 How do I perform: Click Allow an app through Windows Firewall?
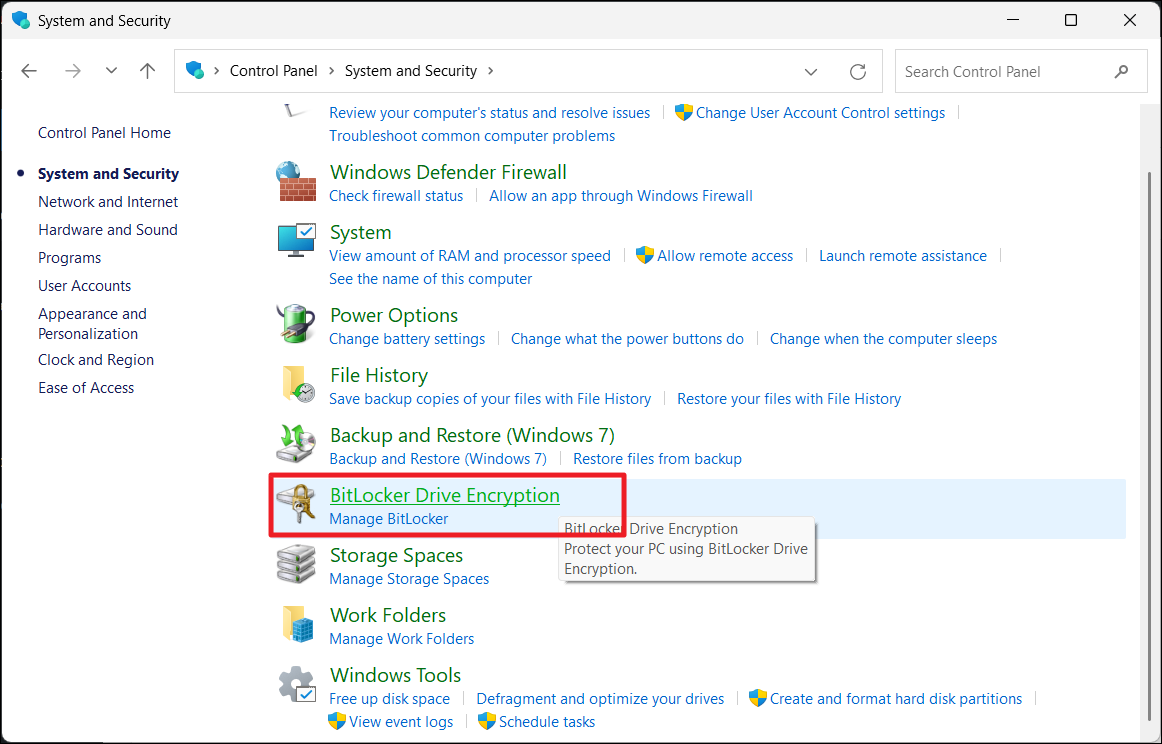click(620, 196)
